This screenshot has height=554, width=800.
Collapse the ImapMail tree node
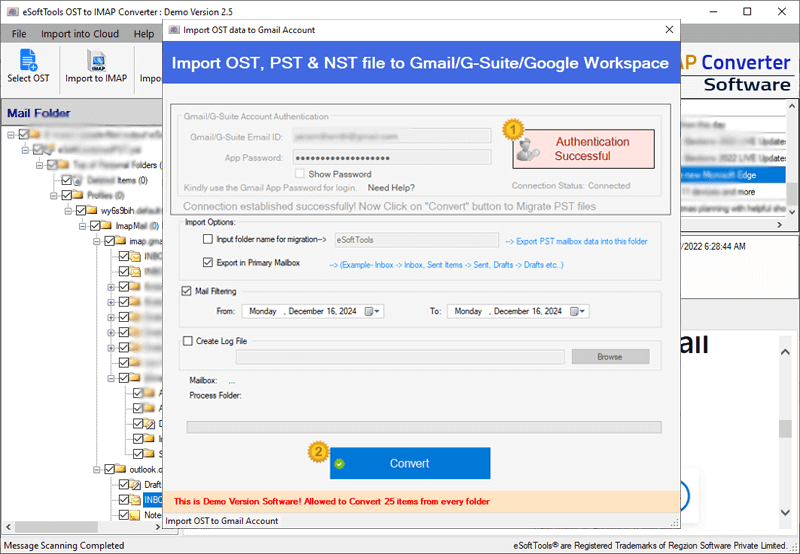[83, 225]
